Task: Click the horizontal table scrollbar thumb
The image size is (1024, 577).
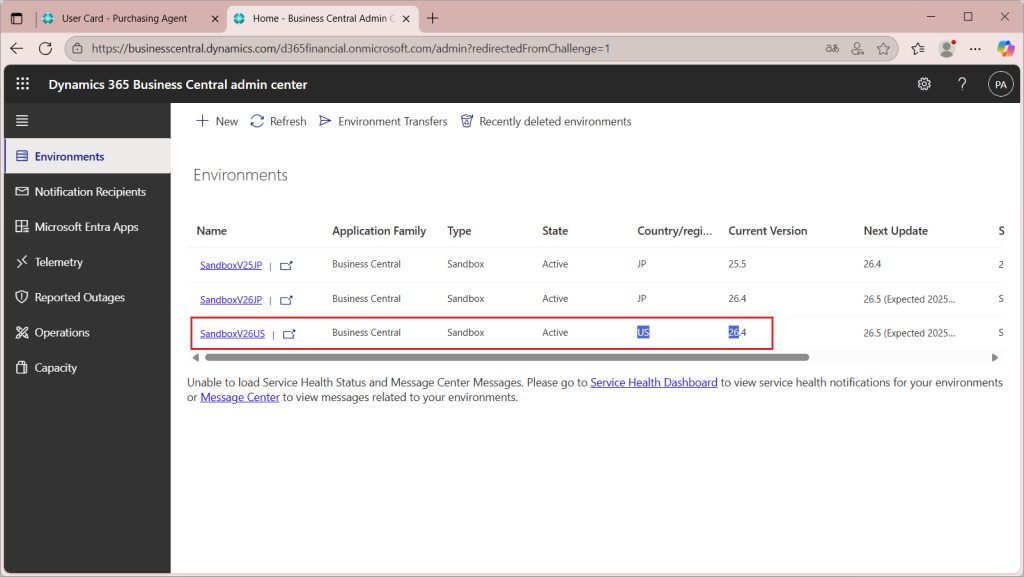Action: click(507, 357)
